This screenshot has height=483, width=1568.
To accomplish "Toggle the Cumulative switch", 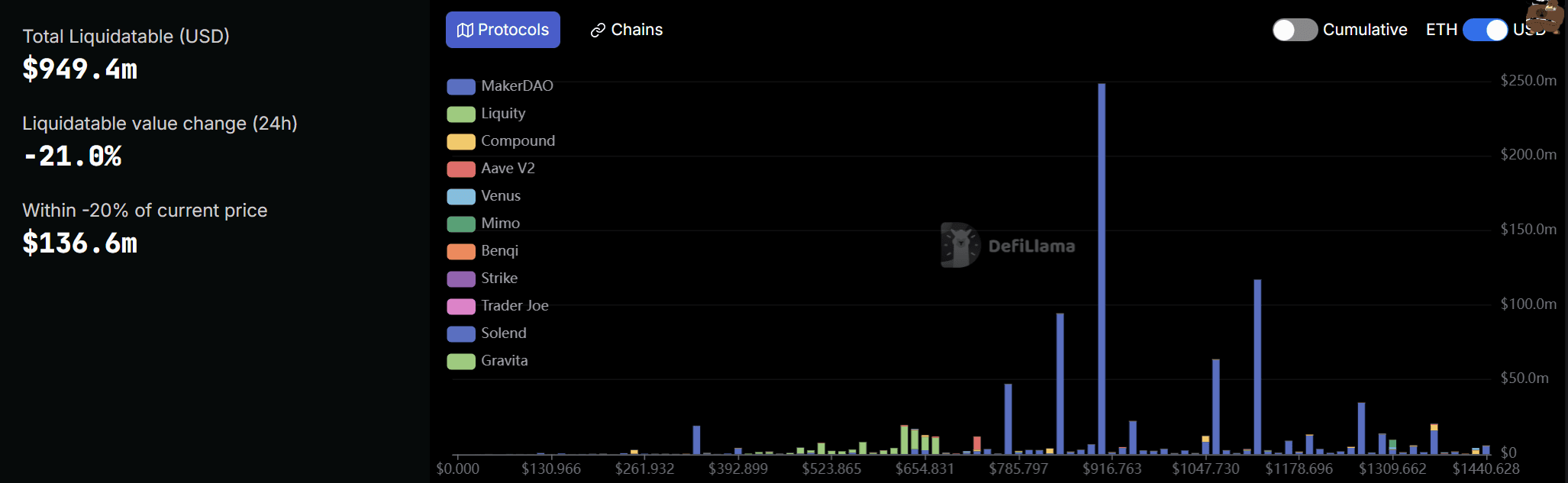I will coord(1295,30).
